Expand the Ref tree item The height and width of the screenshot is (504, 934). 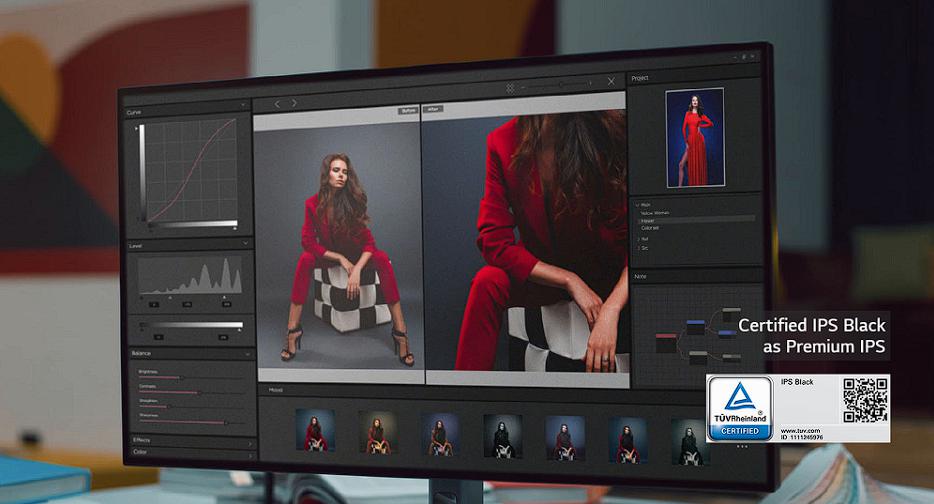(639, 239)
